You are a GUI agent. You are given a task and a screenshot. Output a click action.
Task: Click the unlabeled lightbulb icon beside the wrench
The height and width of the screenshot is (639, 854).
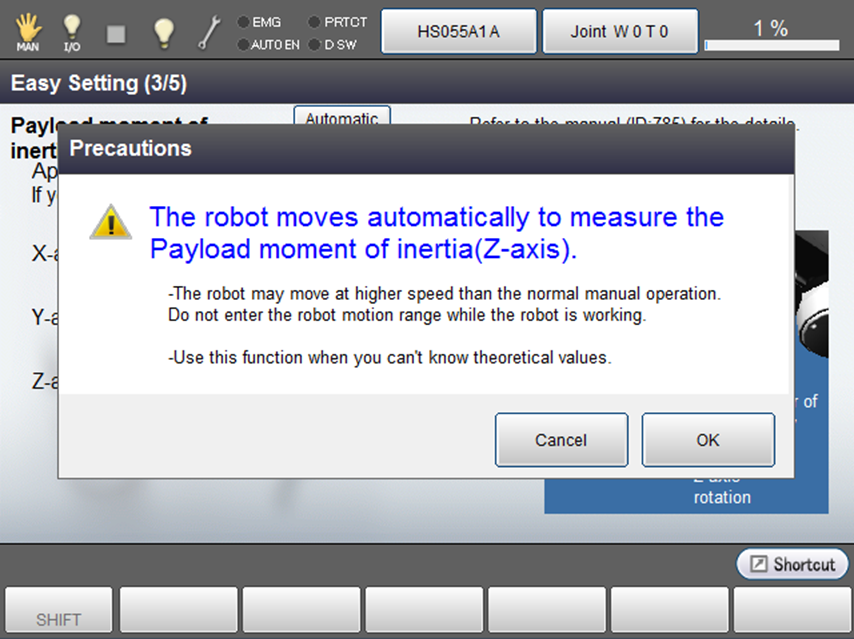tap(164, 33)
